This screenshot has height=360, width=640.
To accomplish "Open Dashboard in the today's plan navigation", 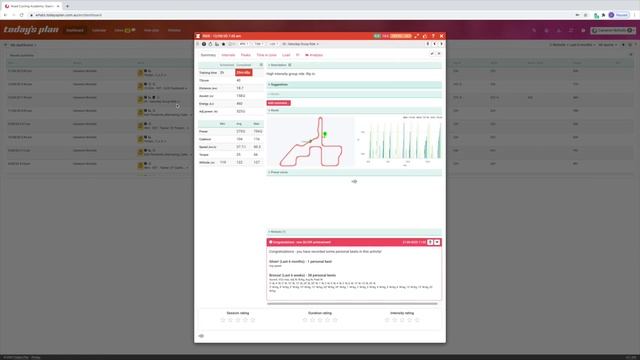I will tap(75, 30).
